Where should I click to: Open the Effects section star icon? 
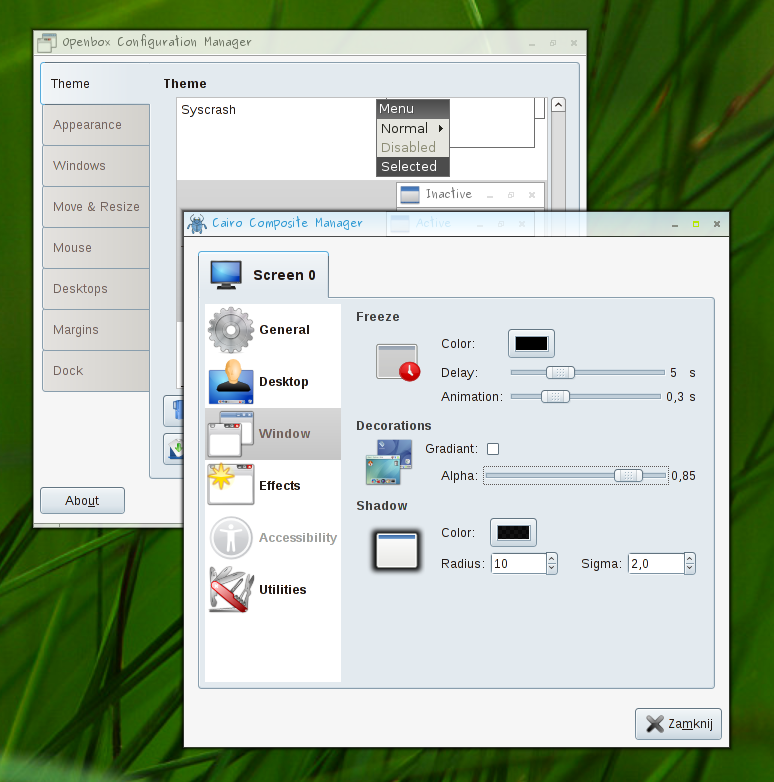230,484
